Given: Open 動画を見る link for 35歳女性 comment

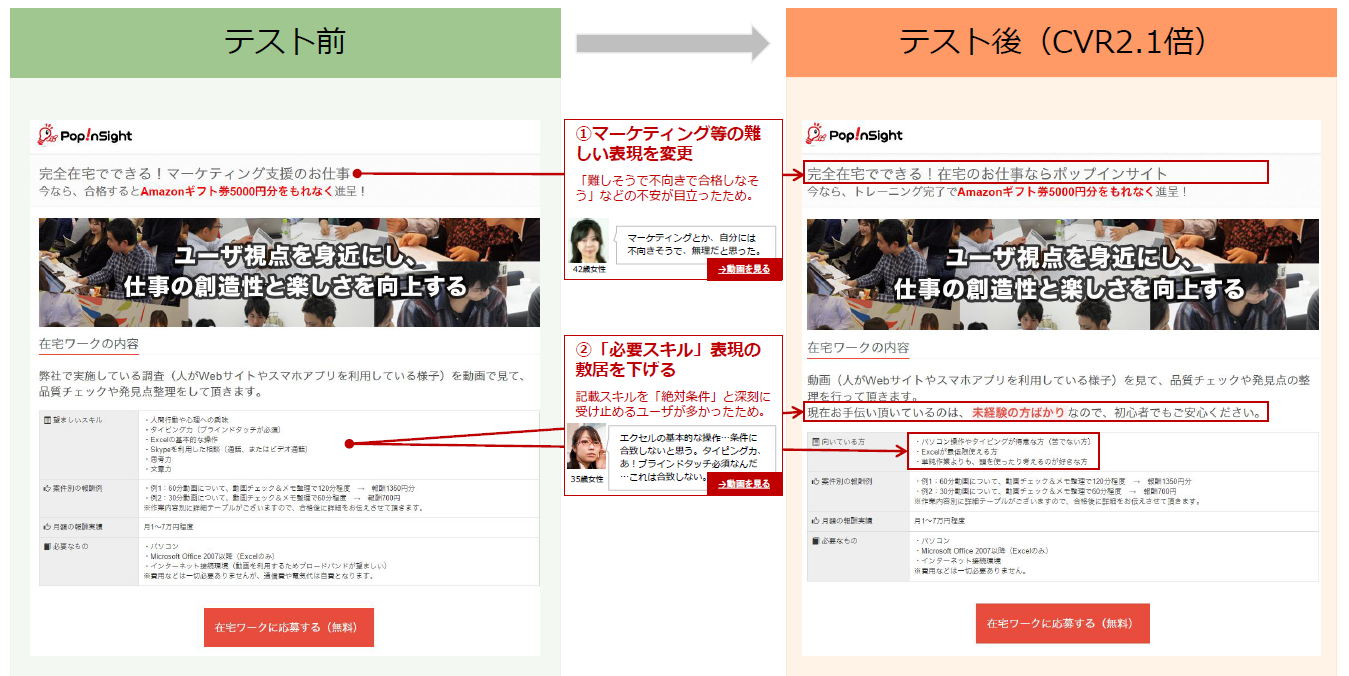Looking at the screenshot, I should click(744, 484).
